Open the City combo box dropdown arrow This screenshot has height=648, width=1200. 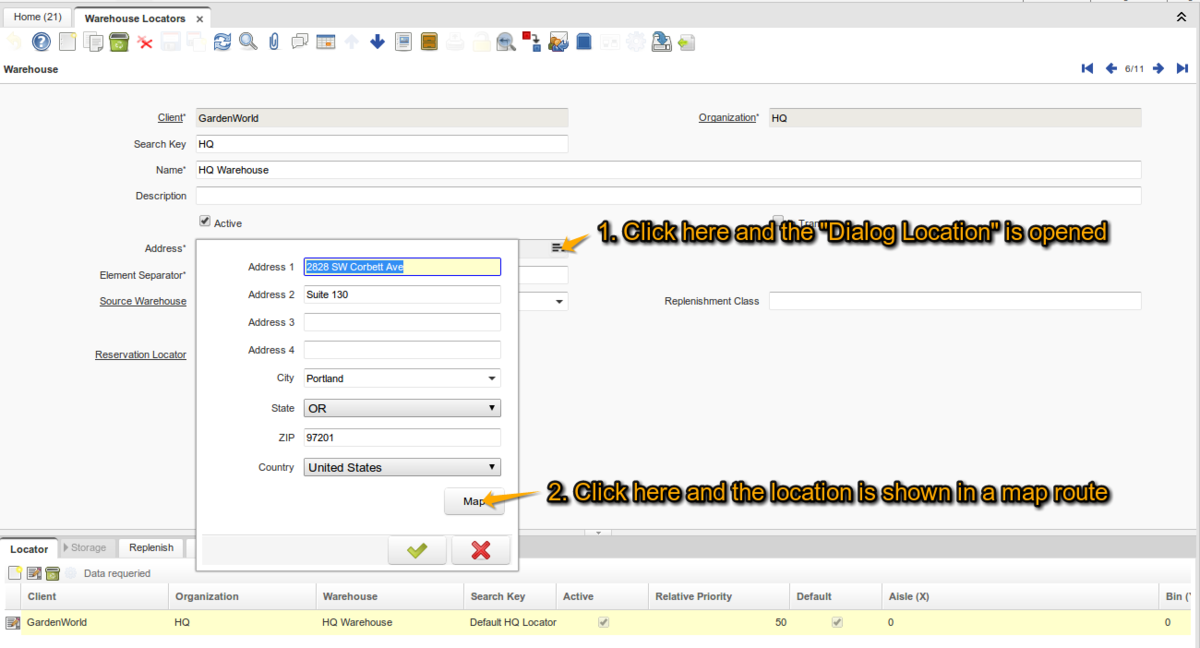492,379
